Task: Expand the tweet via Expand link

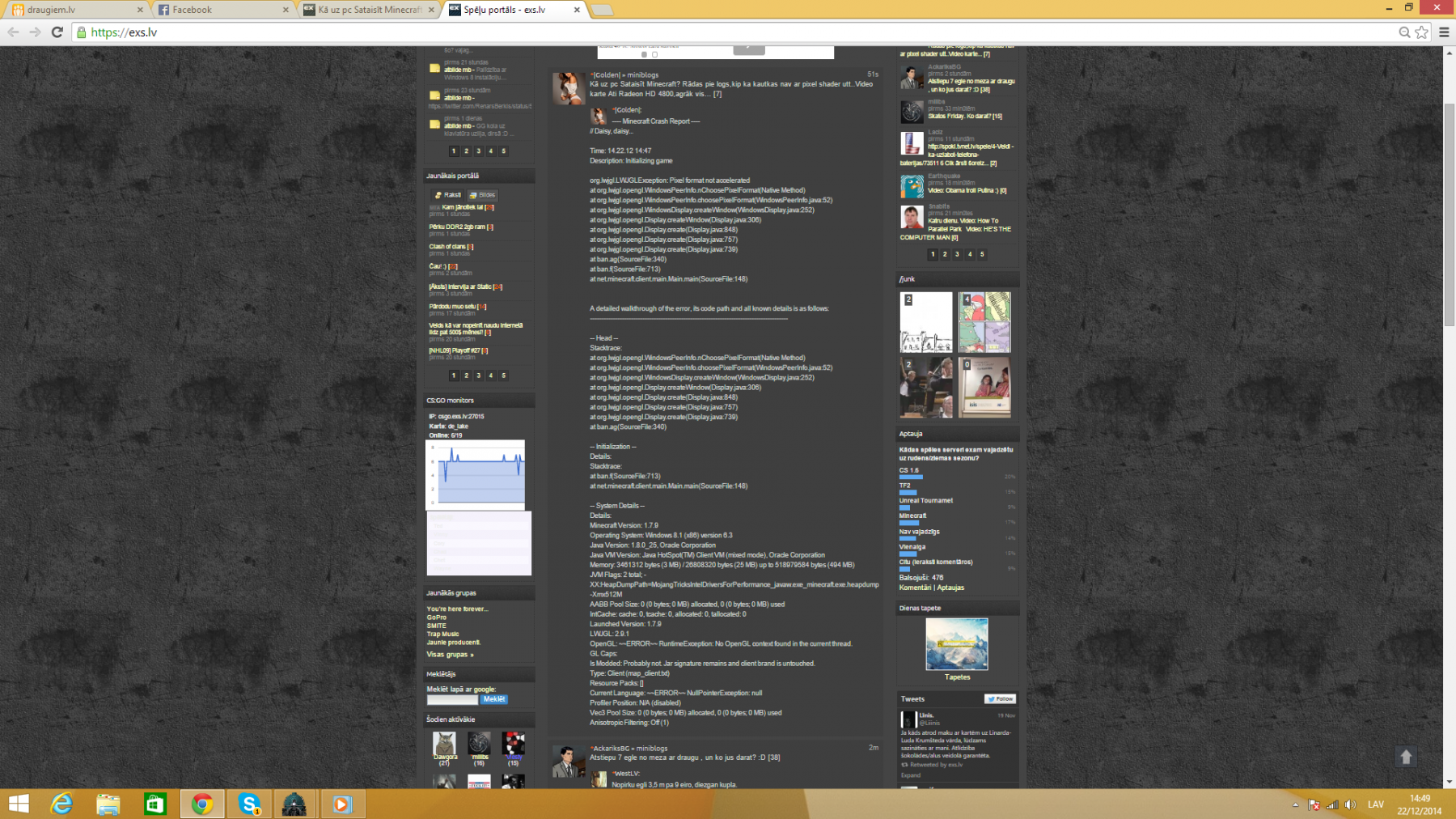Action: 911,775
